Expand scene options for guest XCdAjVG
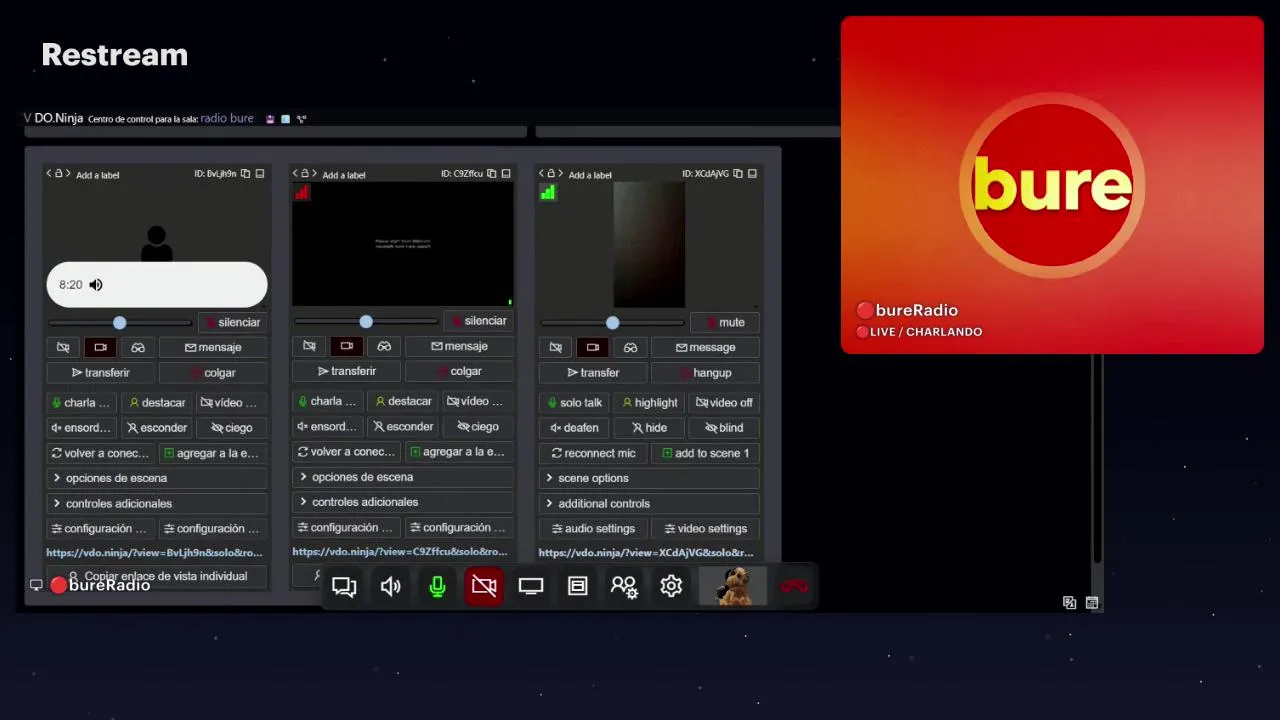Viewport: 1280px width, 720px height. point(649,478)
